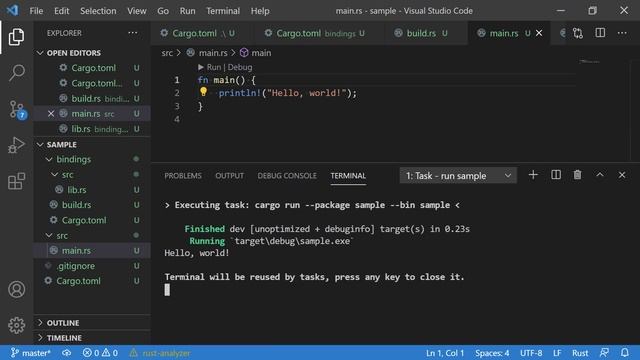
Task: Create a new terminal with plus icon
Action: click(x=533, y=175)
